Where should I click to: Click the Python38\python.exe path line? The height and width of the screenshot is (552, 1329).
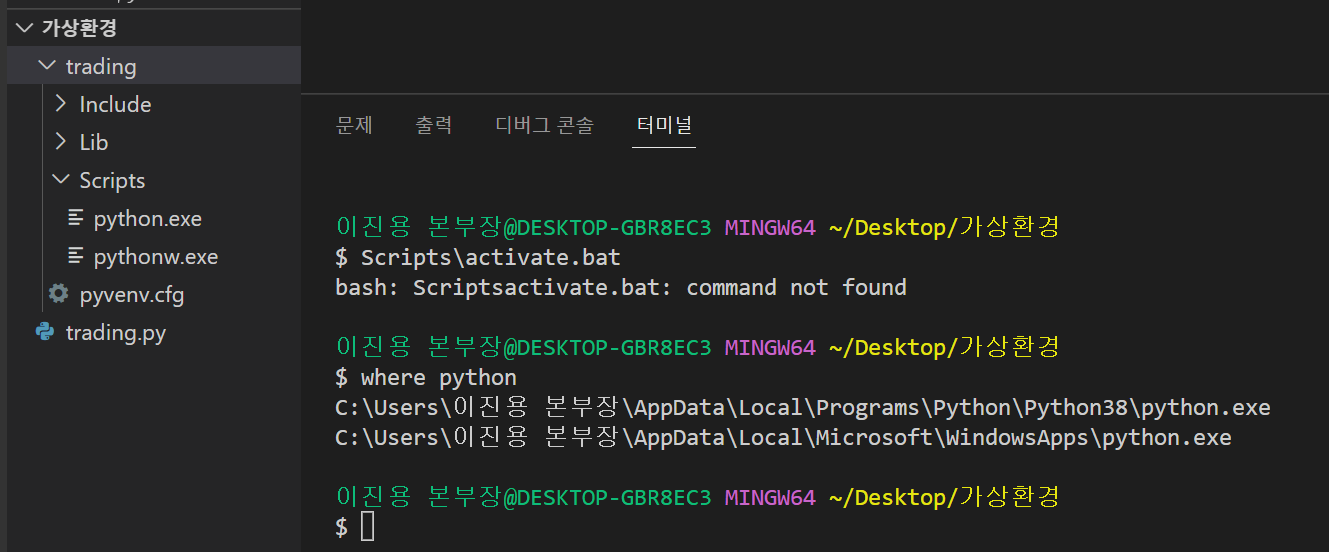click(x=803, y=408)
